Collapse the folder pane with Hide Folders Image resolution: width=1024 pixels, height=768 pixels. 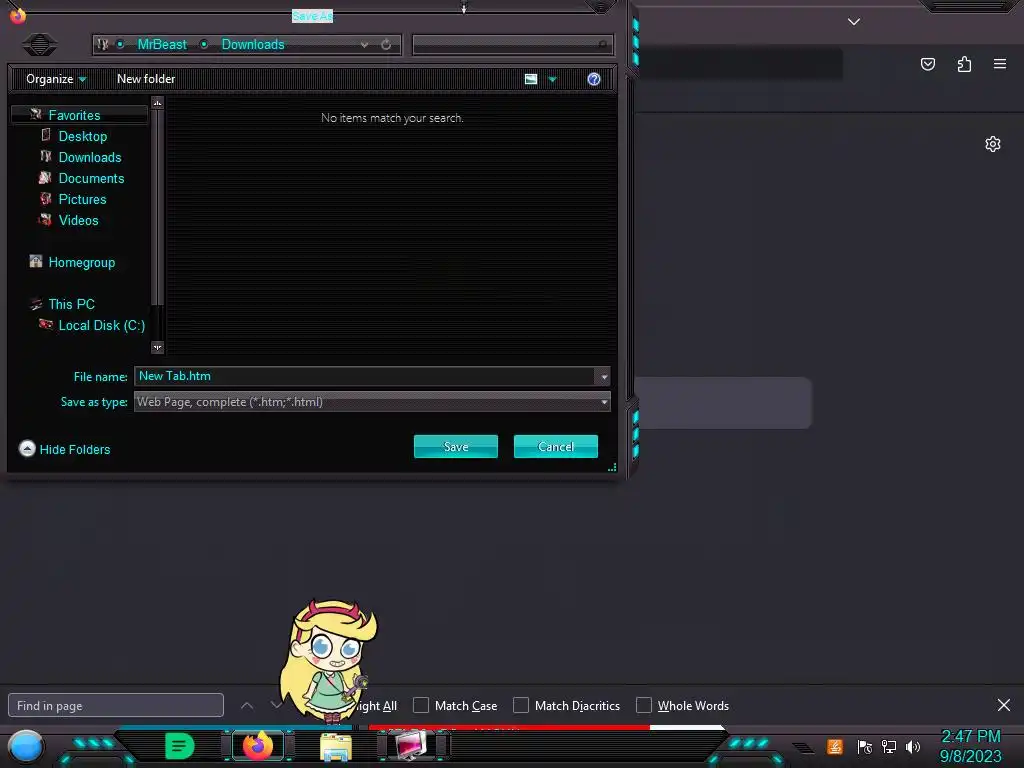(65, 449)
